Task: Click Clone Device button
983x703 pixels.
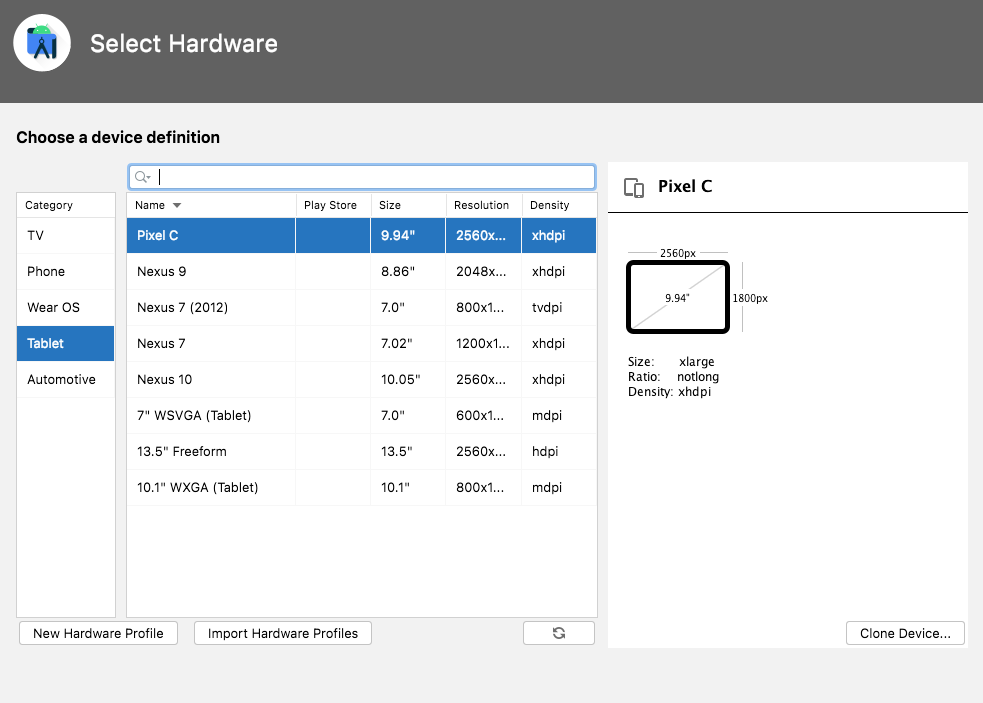Action: tap(905, 633)
